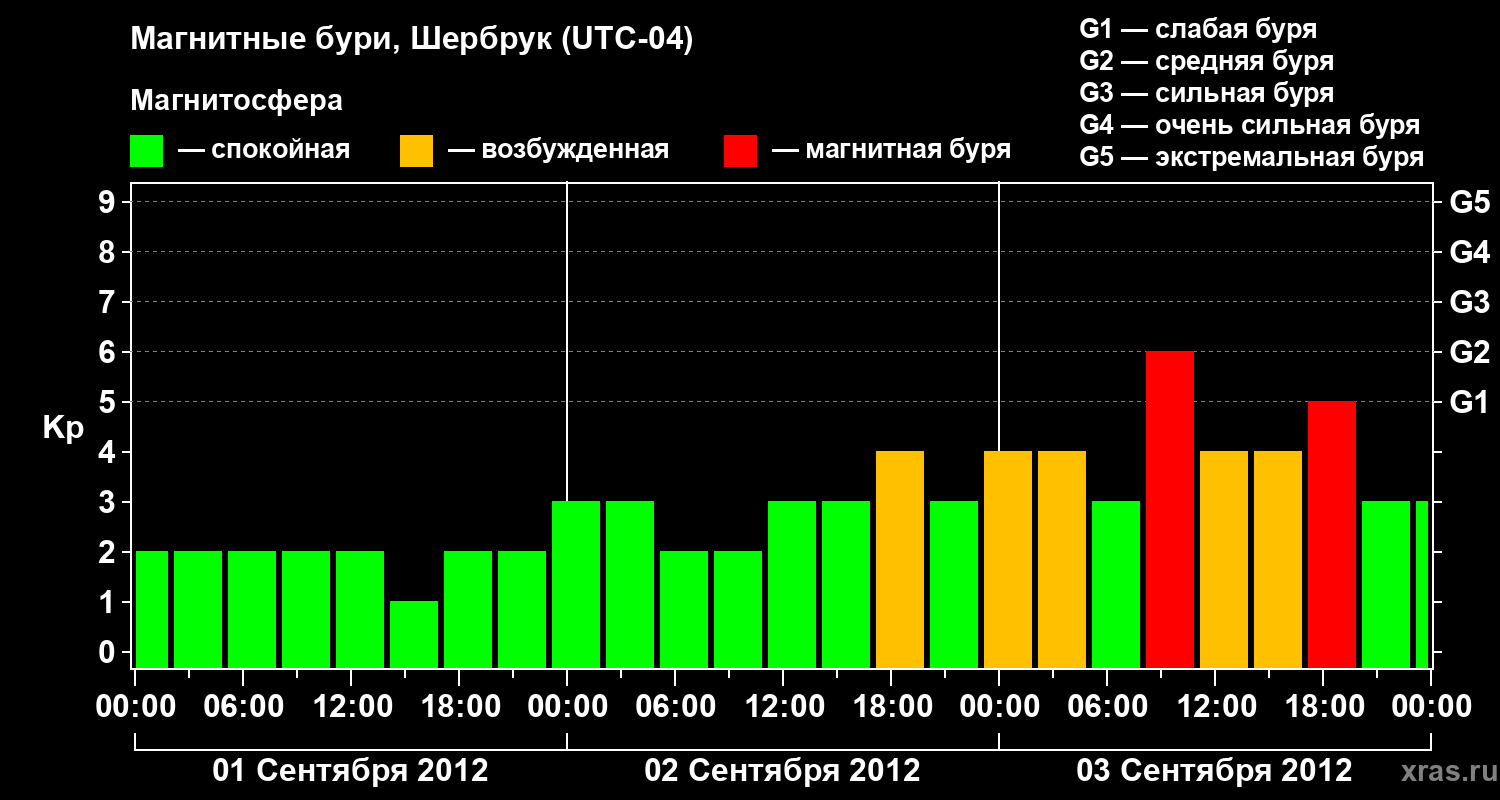Click the green 'спокойная' legend swatch
1500x800 pixels.
147,151
